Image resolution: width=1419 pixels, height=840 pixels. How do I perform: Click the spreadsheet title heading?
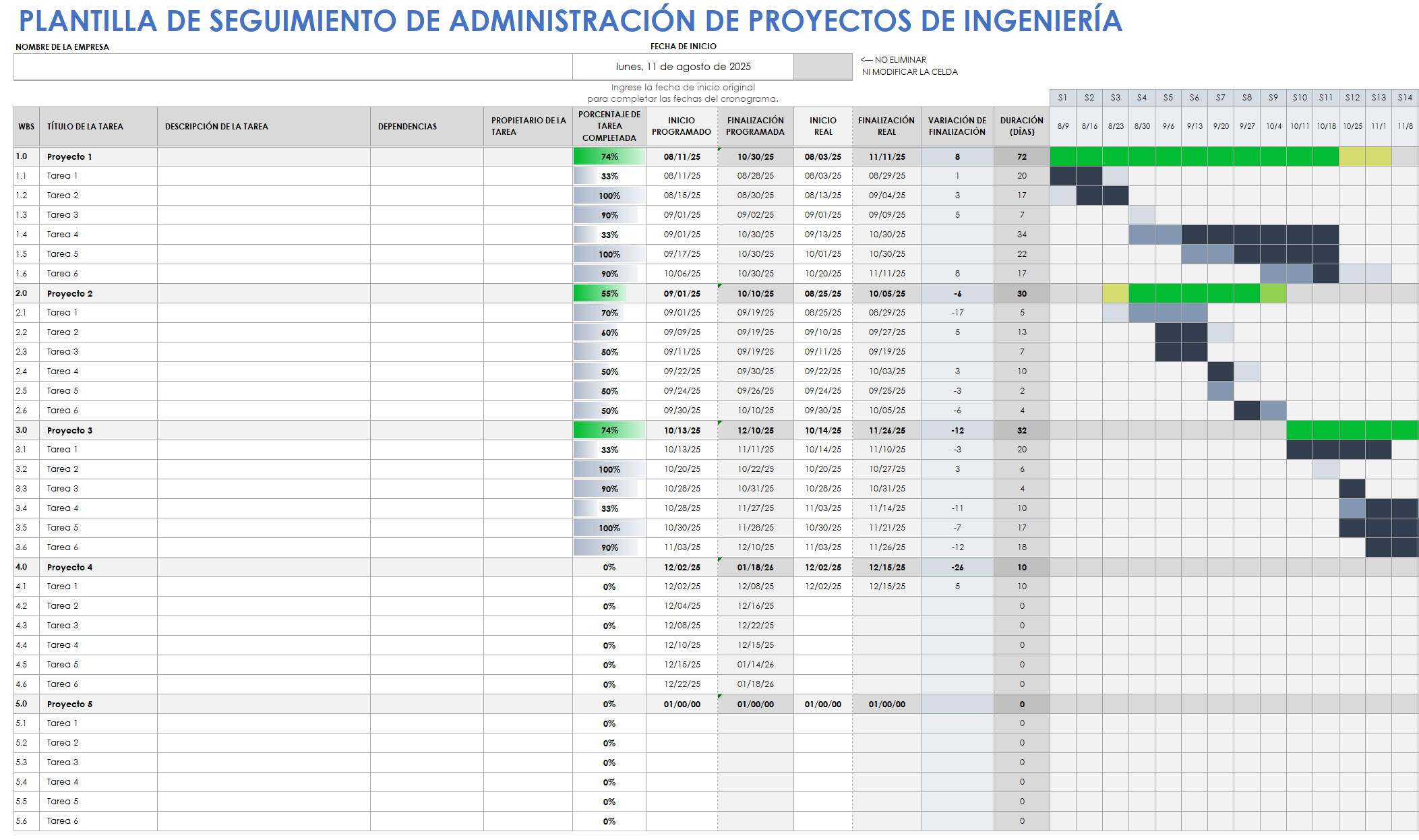570,21
